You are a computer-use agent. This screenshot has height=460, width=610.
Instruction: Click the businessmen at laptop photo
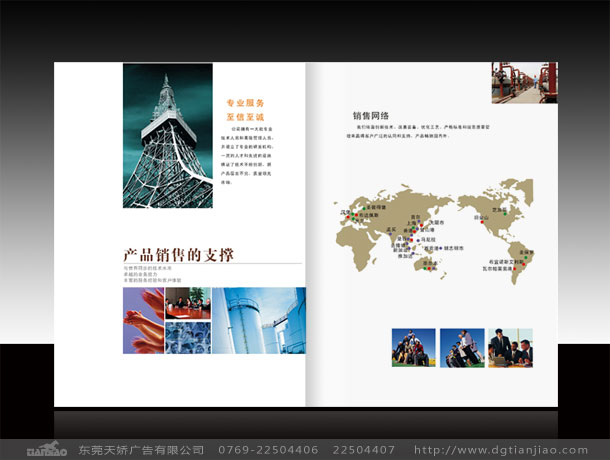[510, 347]
